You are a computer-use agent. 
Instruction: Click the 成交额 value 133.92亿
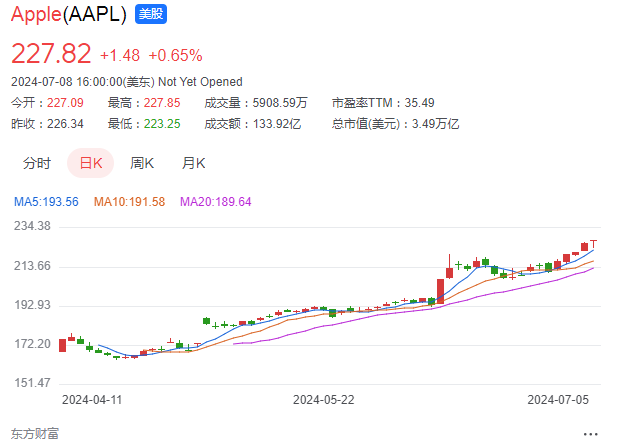(x=277, y=124)
